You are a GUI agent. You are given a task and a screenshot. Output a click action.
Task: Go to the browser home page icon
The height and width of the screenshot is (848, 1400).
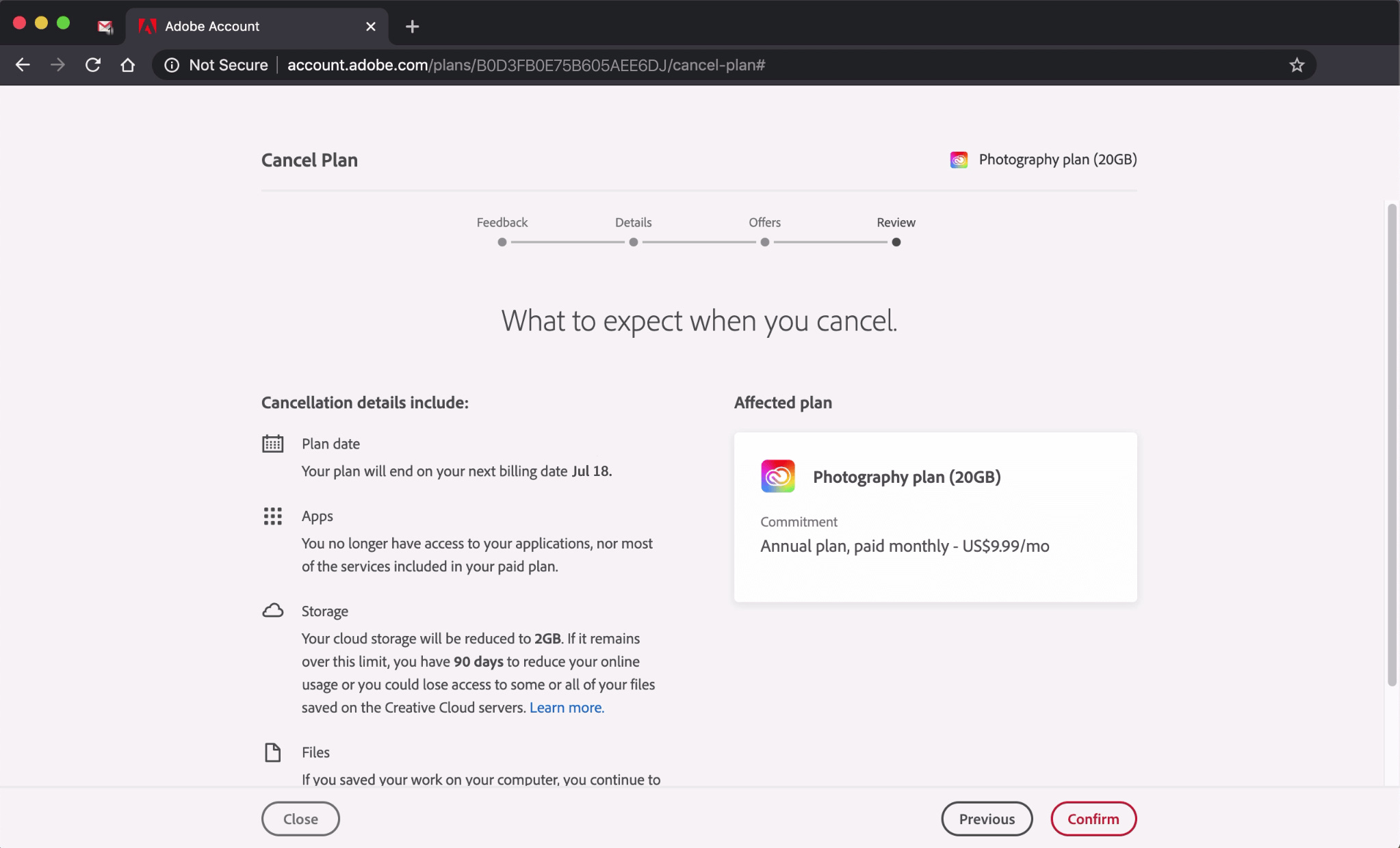(127, 65)
